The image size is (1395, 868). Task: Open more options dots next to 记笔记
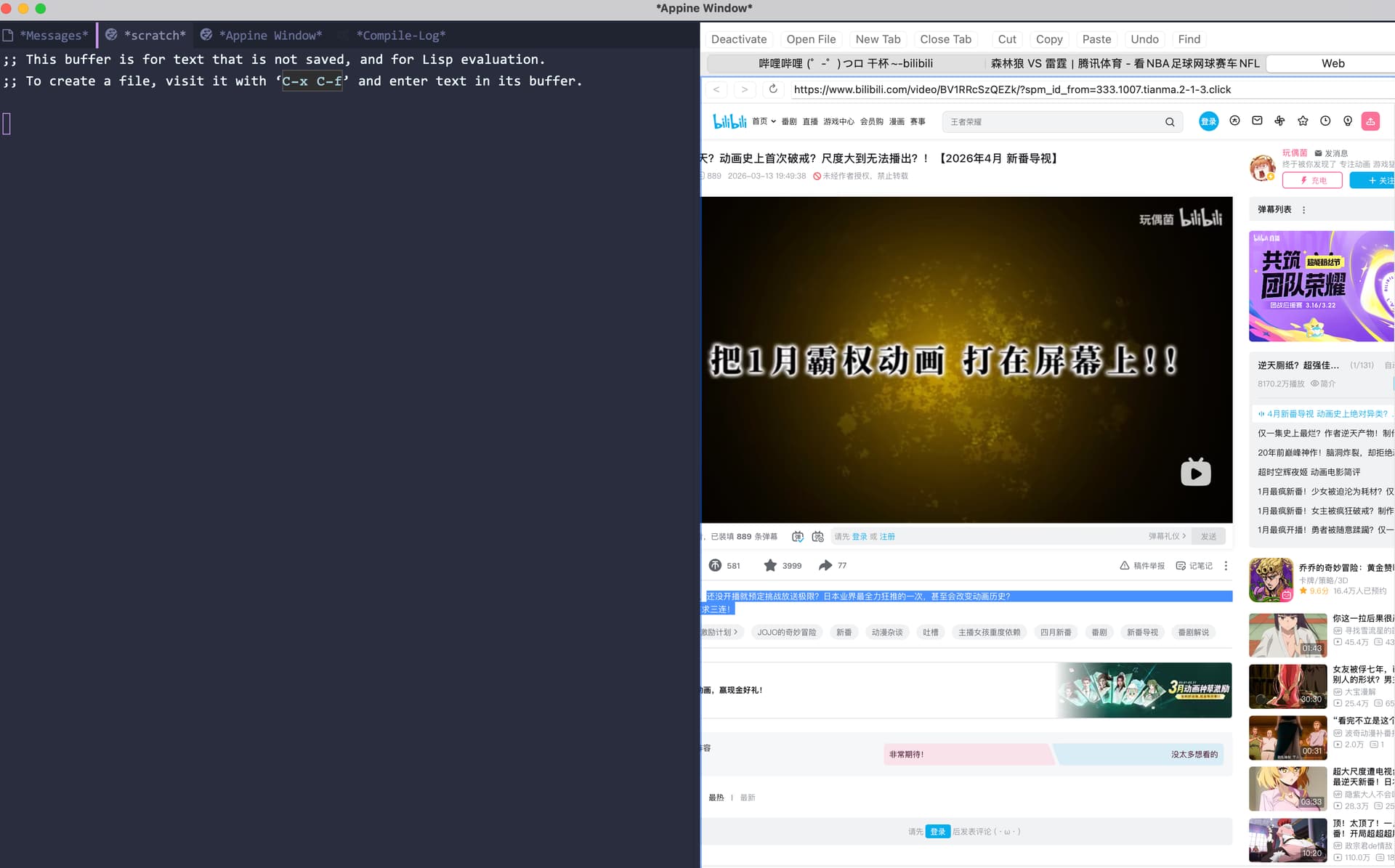(1226, 565)
